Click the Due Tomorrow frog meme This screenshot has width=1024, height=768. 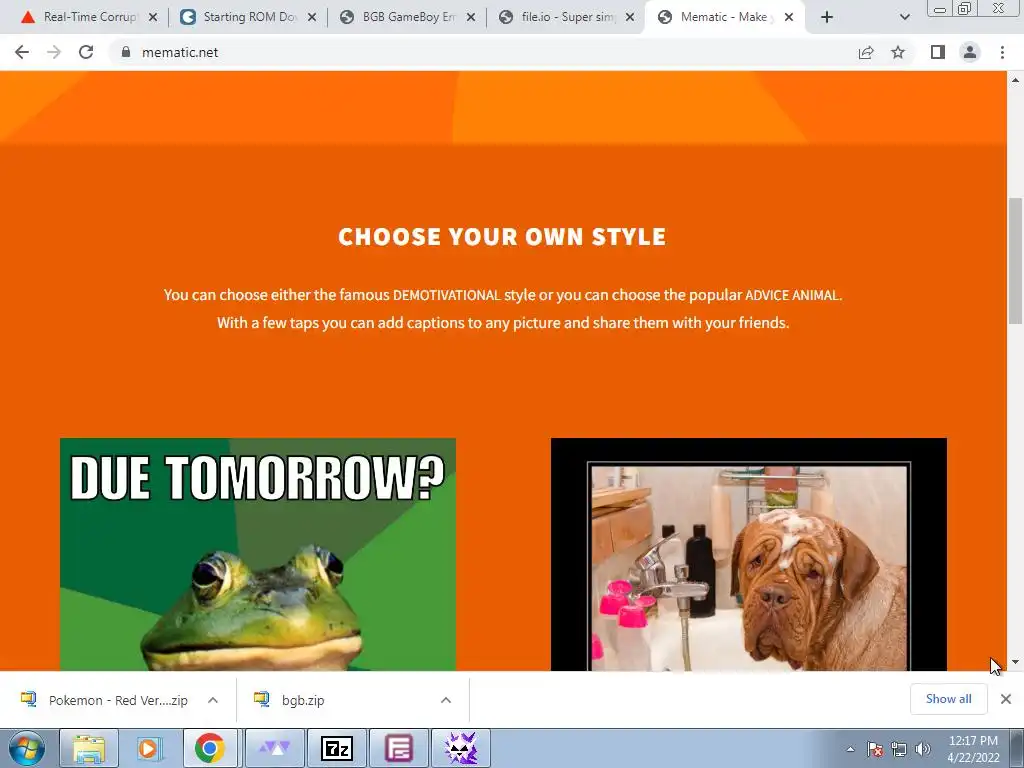click(258, 554)
